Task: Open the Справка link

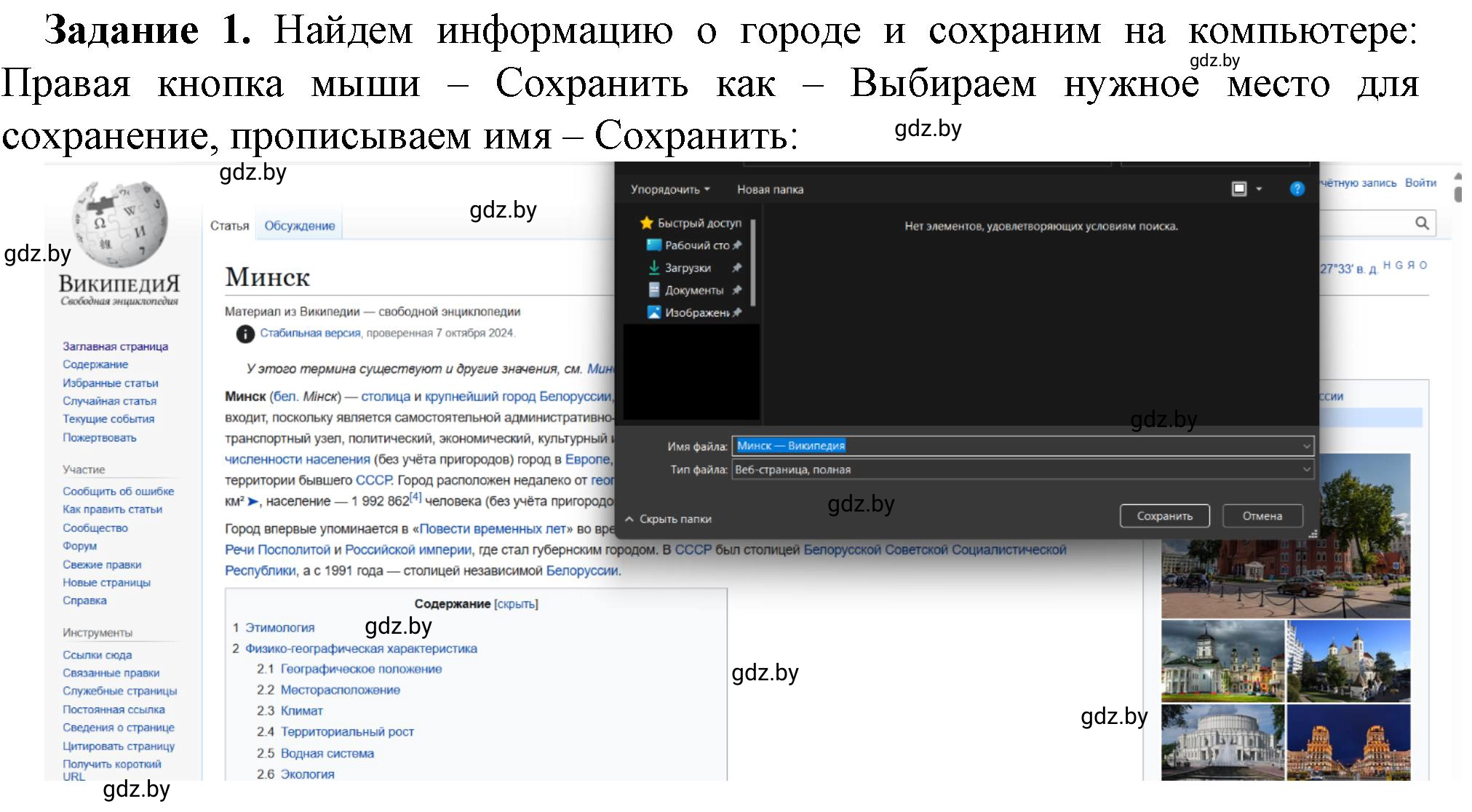Action: click(84, 600)
